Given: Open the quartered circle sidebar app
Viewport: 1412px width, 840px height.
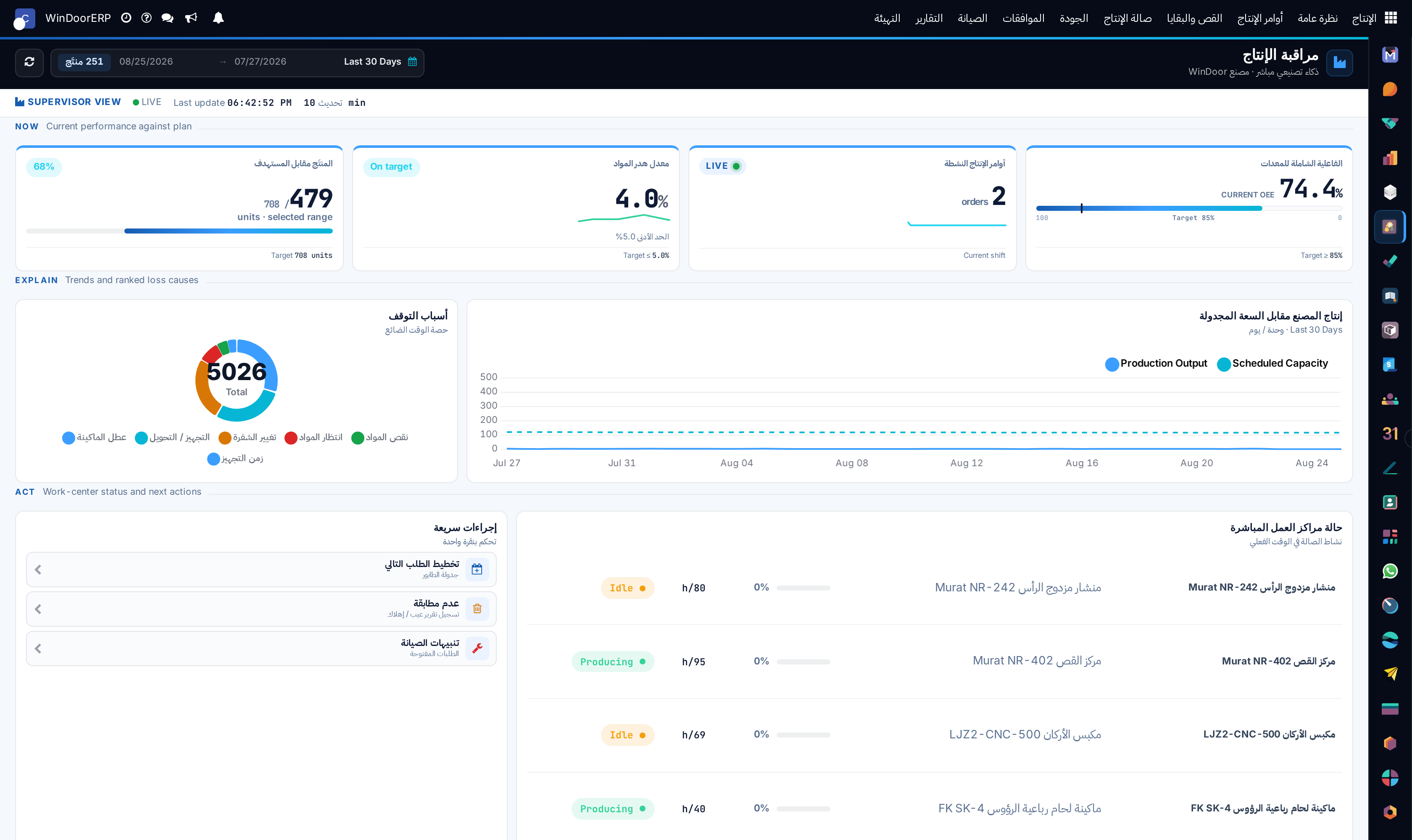Looking at the screenshot, I should 1390,778.
